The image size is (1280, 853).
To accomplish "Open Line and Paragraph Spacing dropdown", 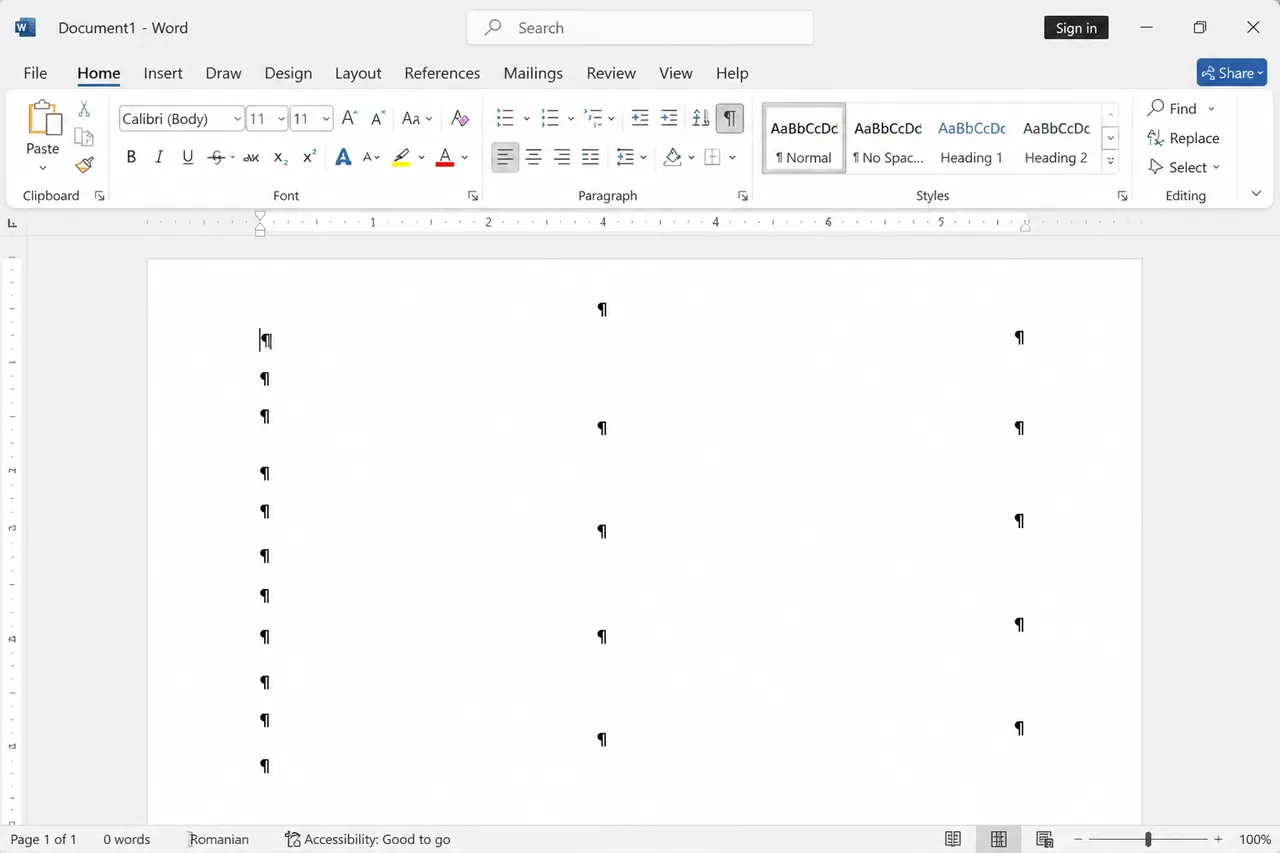I will pyautogui.click(x=631, y=157).
